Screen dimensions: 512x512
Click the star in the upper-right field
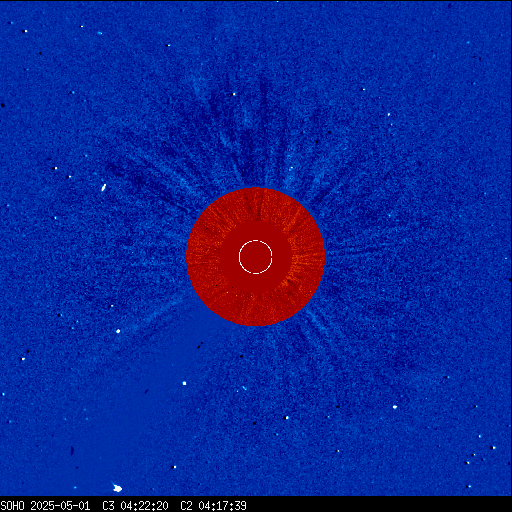[363, 89]
